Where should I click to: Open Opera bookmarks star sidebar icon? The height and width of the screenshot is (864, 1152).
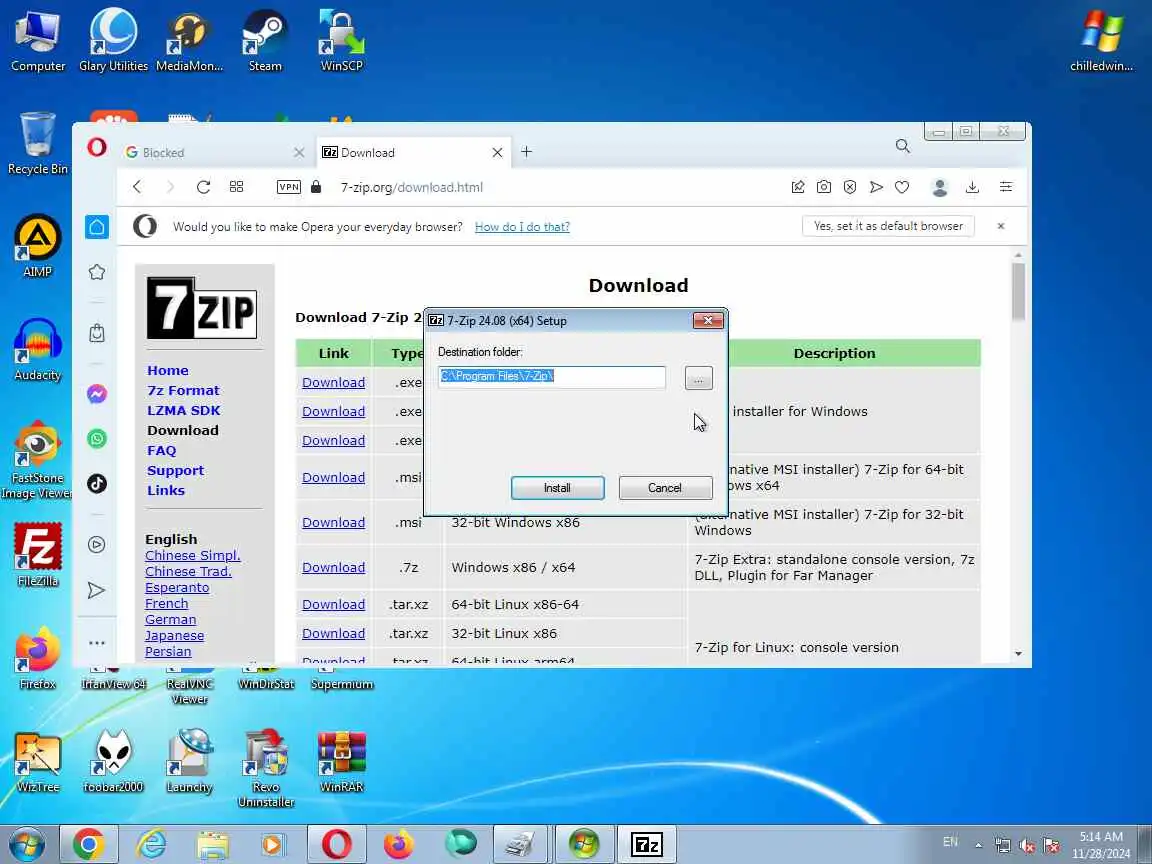[x=97, y=273]
